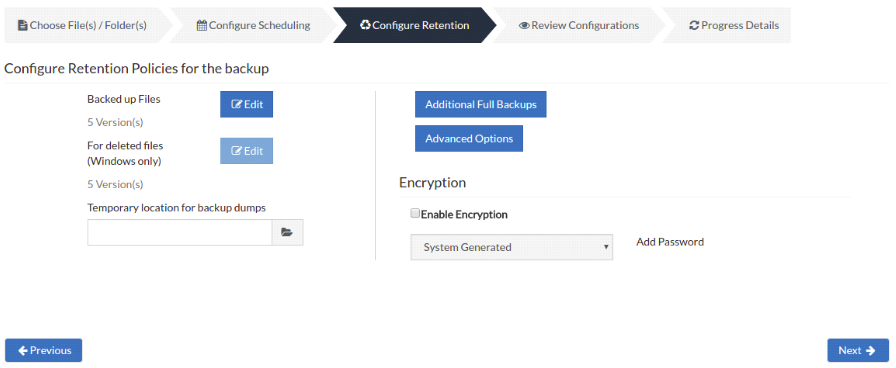Click the calendar icon in Configure Scheduling step

[202, 26]
